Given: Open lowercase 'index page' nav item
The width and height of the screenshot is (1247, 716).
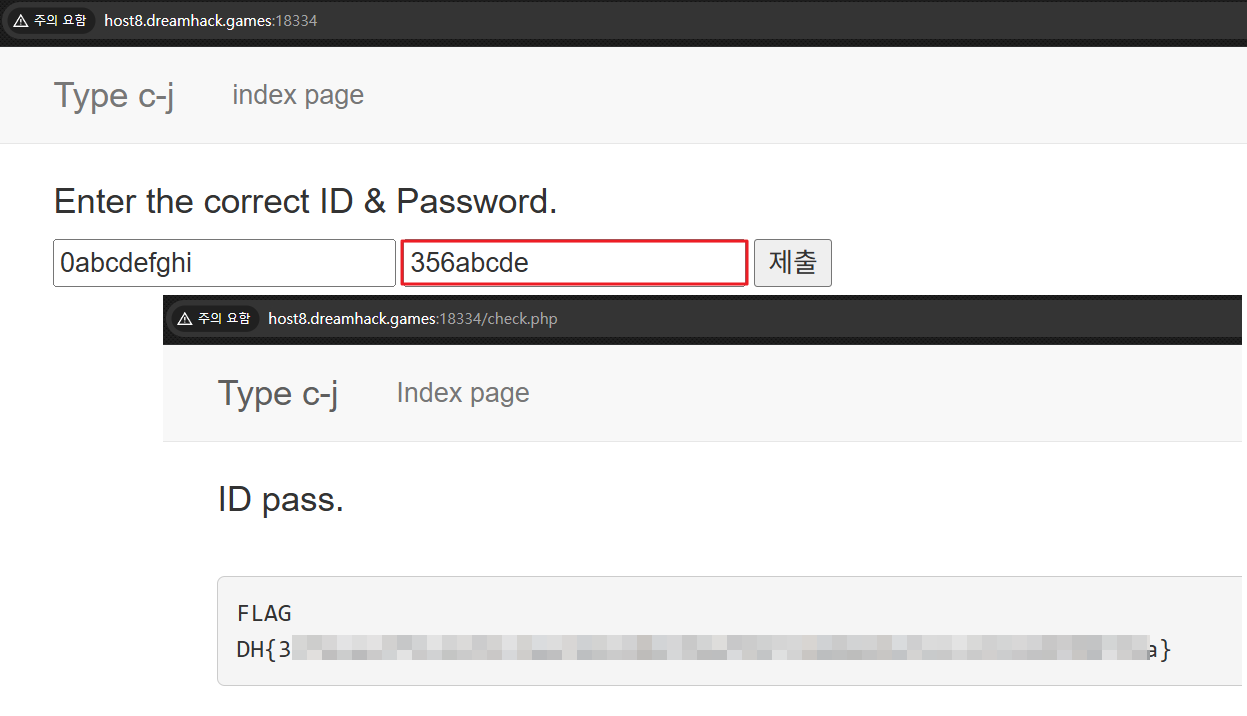Looking at the screenshot, I should pyautogui.click(x=298, y=95).
